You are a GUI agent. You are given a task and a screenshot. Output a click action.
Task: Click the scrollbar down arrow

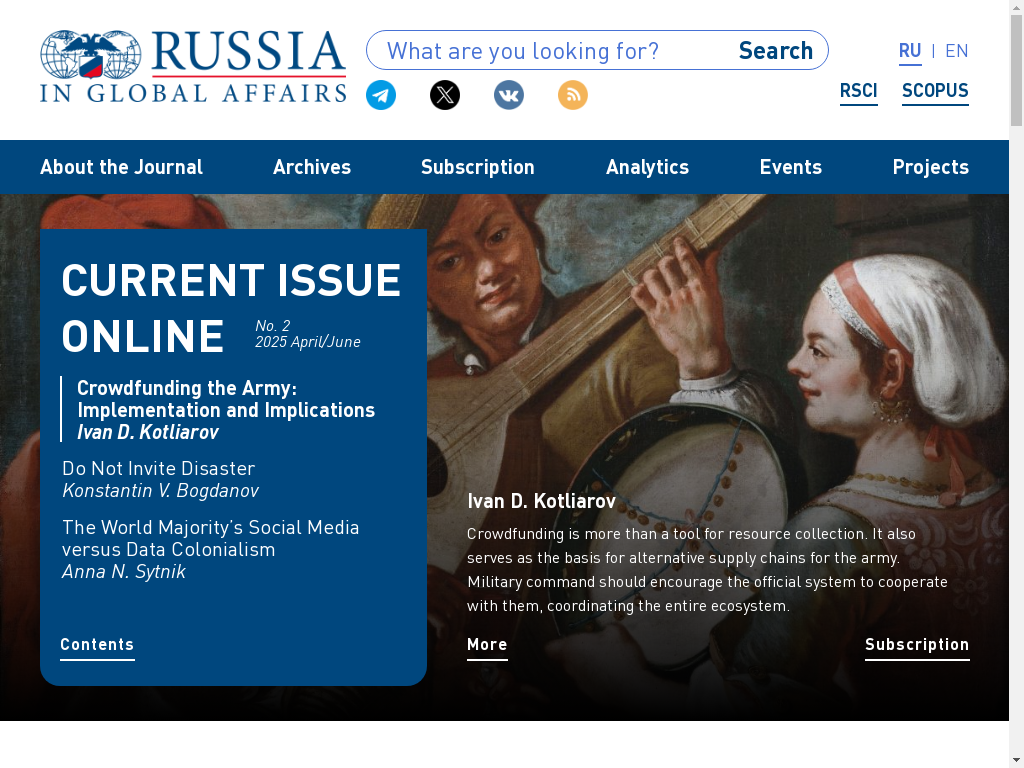click(x=1016, y=761)
